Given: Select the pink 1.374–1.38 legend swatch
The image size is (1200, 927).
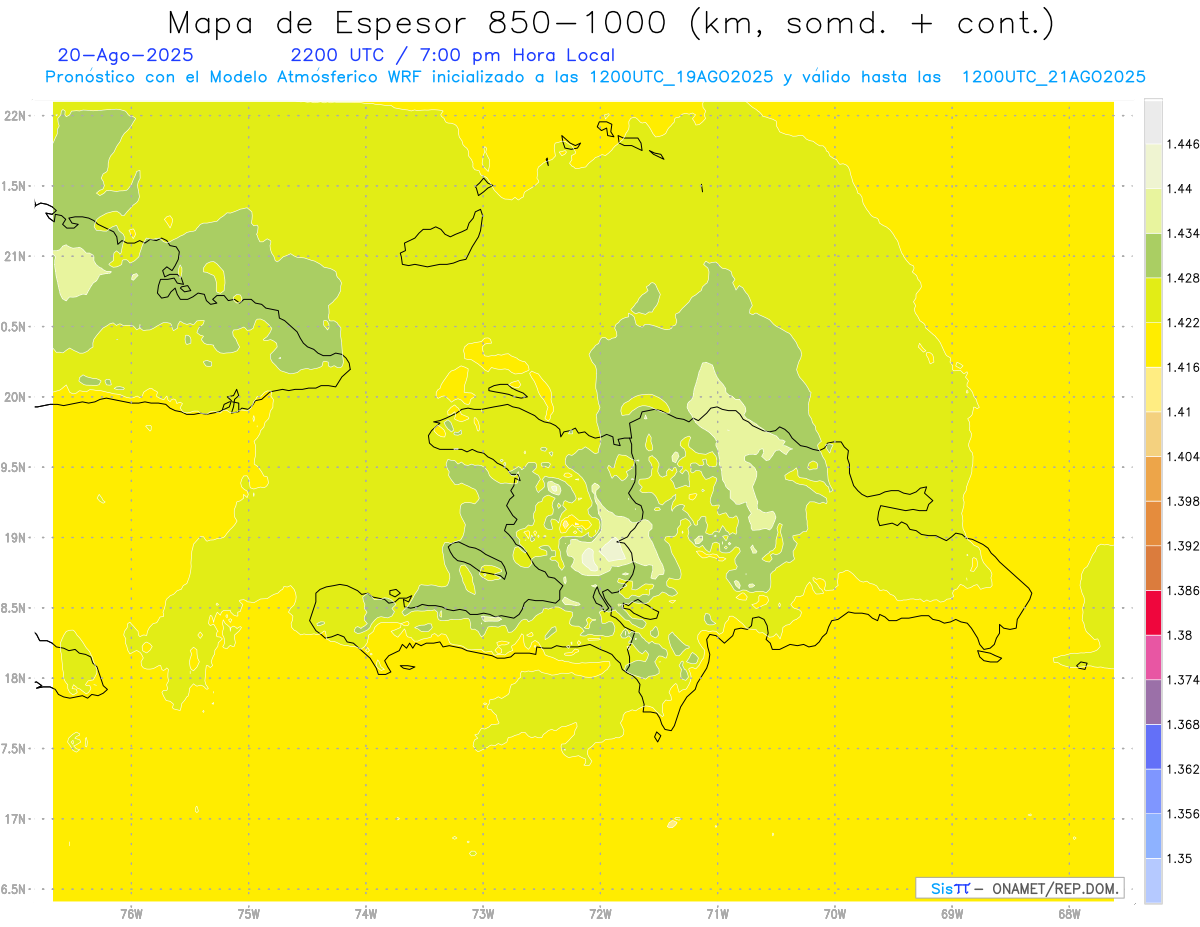Looking at the screenshot, I should coord(1153,657).
